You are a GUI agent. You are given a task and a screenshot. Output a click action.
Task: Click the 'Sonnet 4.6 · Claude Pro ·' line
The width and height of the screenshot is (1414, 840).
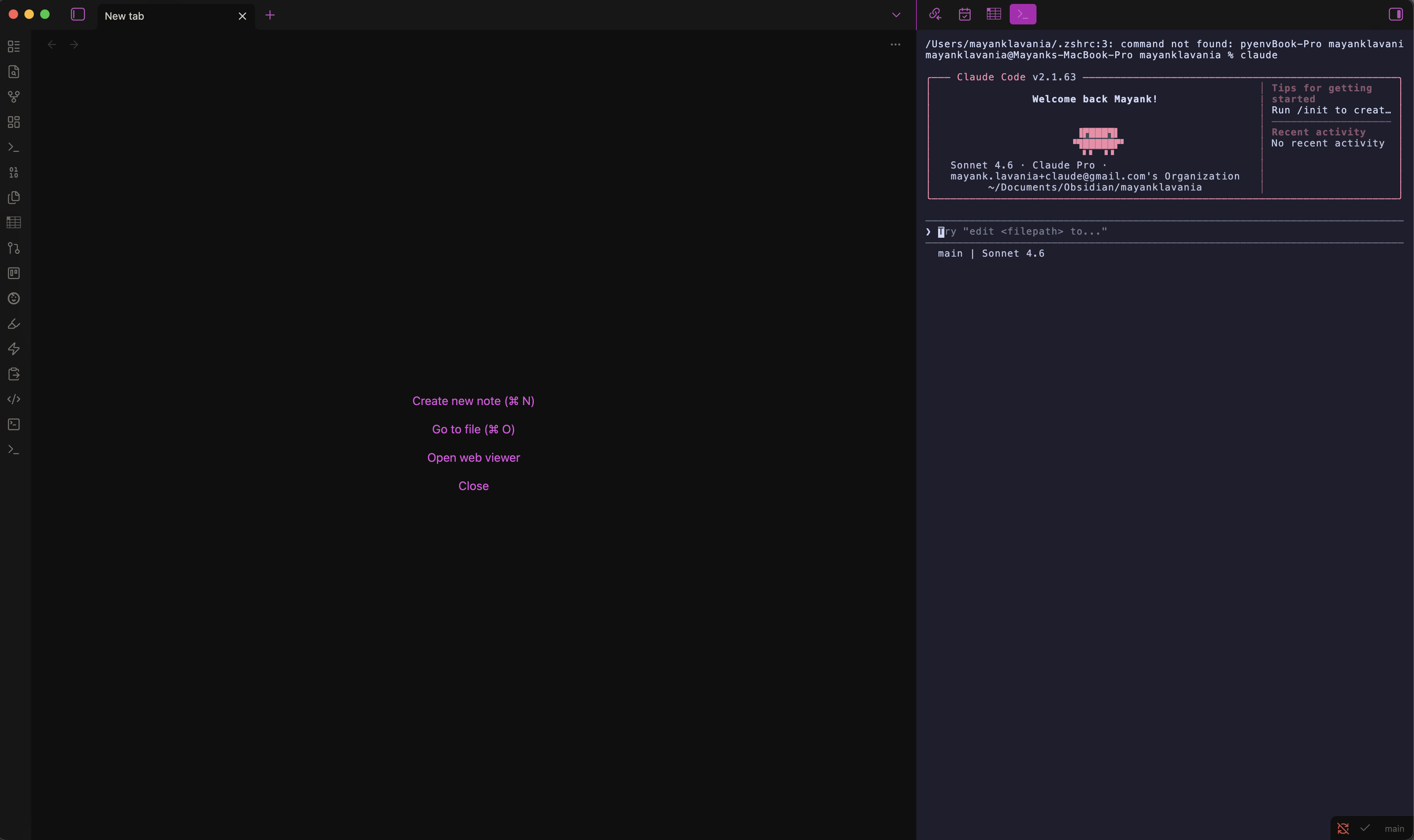(x=1029, y=165)
